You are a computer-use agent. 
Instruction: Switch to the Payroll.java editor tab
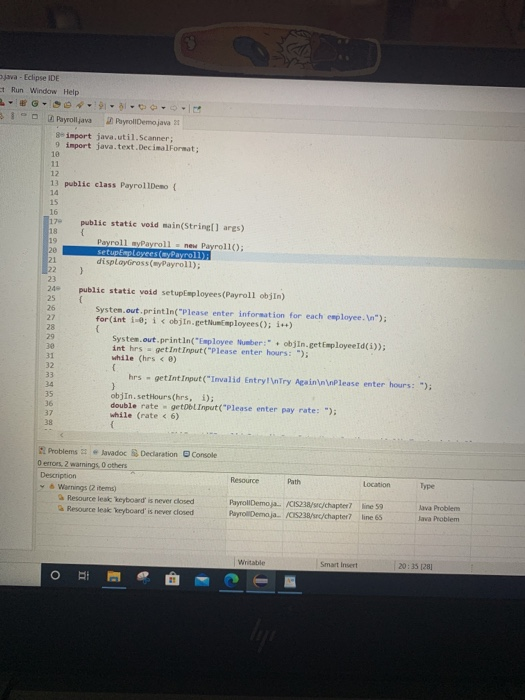(70, 120)
